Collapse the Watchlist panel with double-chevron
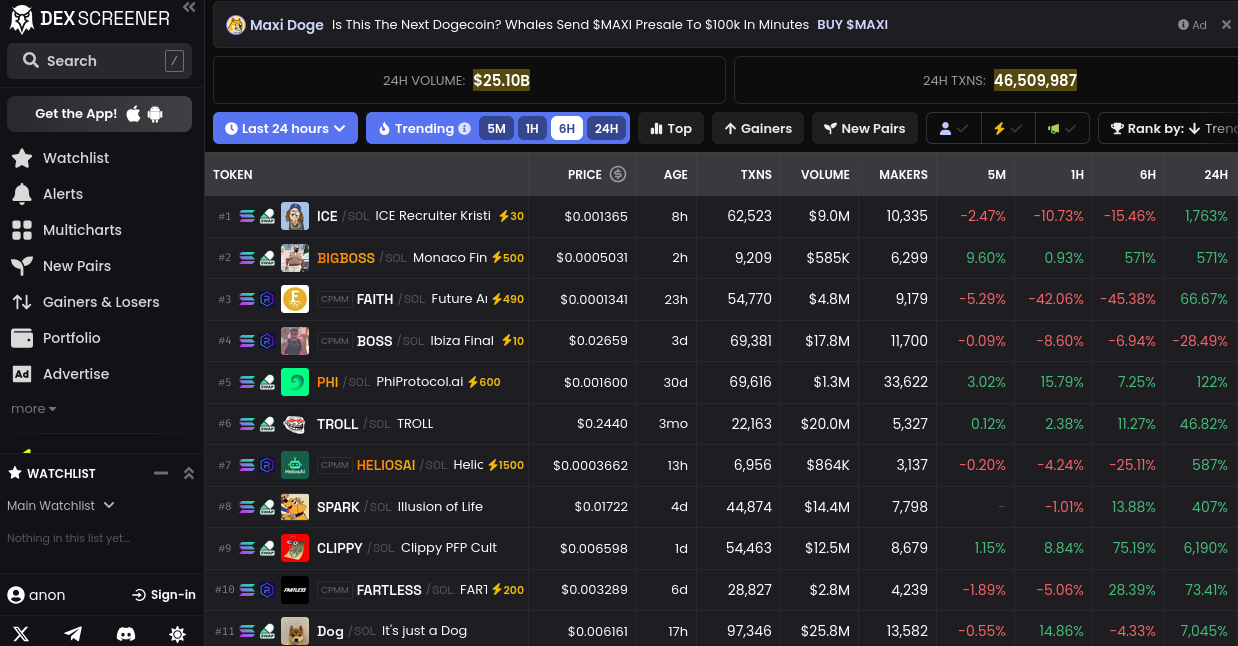 [x=189, y=473]
